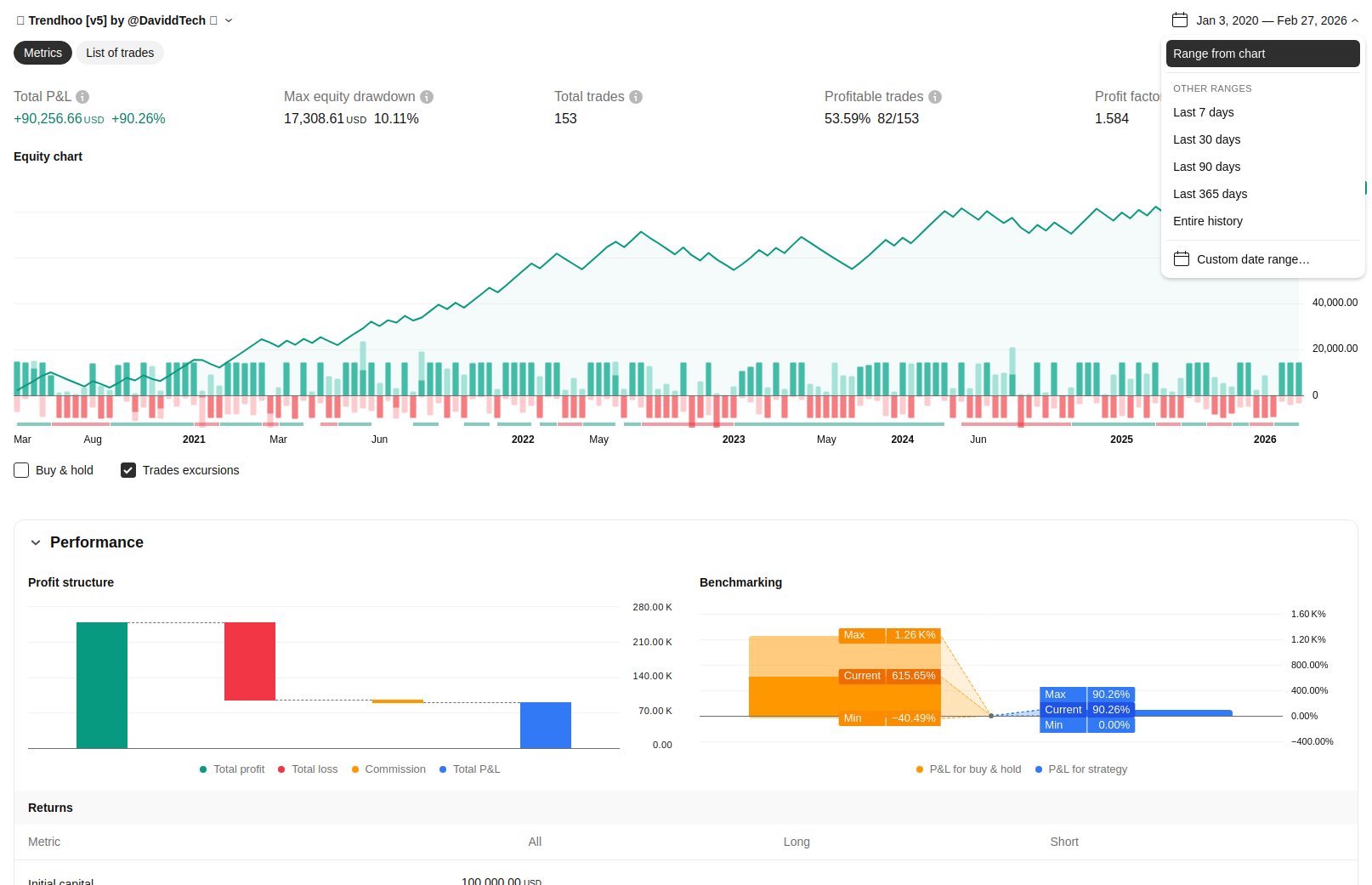The height and width of the screenshot is (885, 1372).
Task: Click calendar icon beside the date range
Action: 1180,20
